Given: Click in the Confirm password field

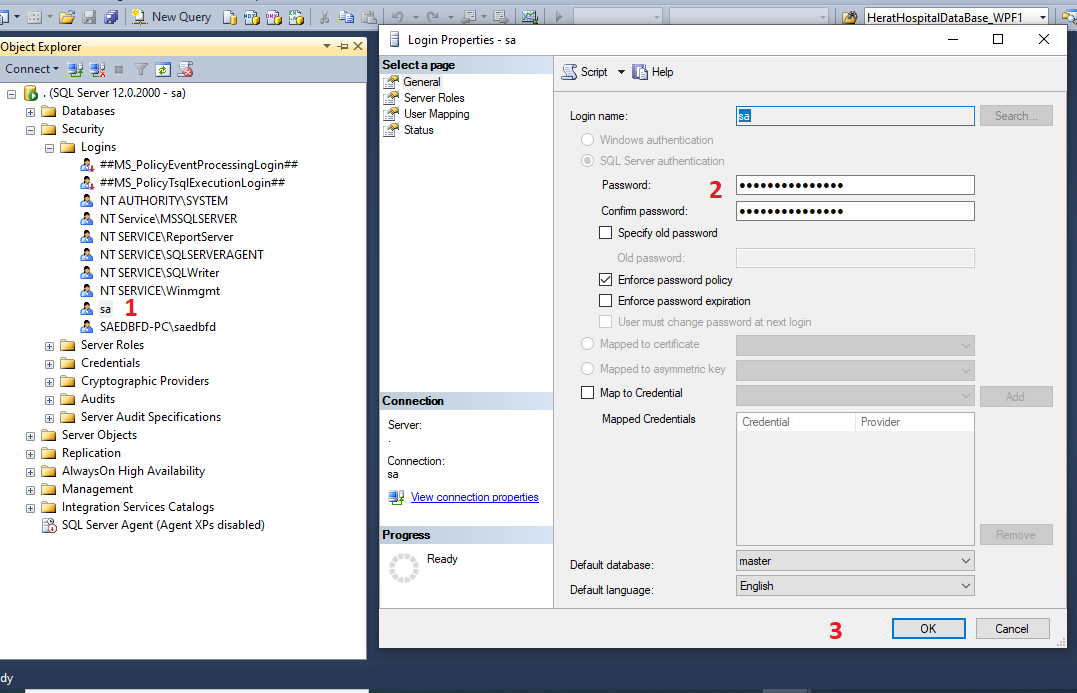Looking at the screenshot, I should point(855,211).
